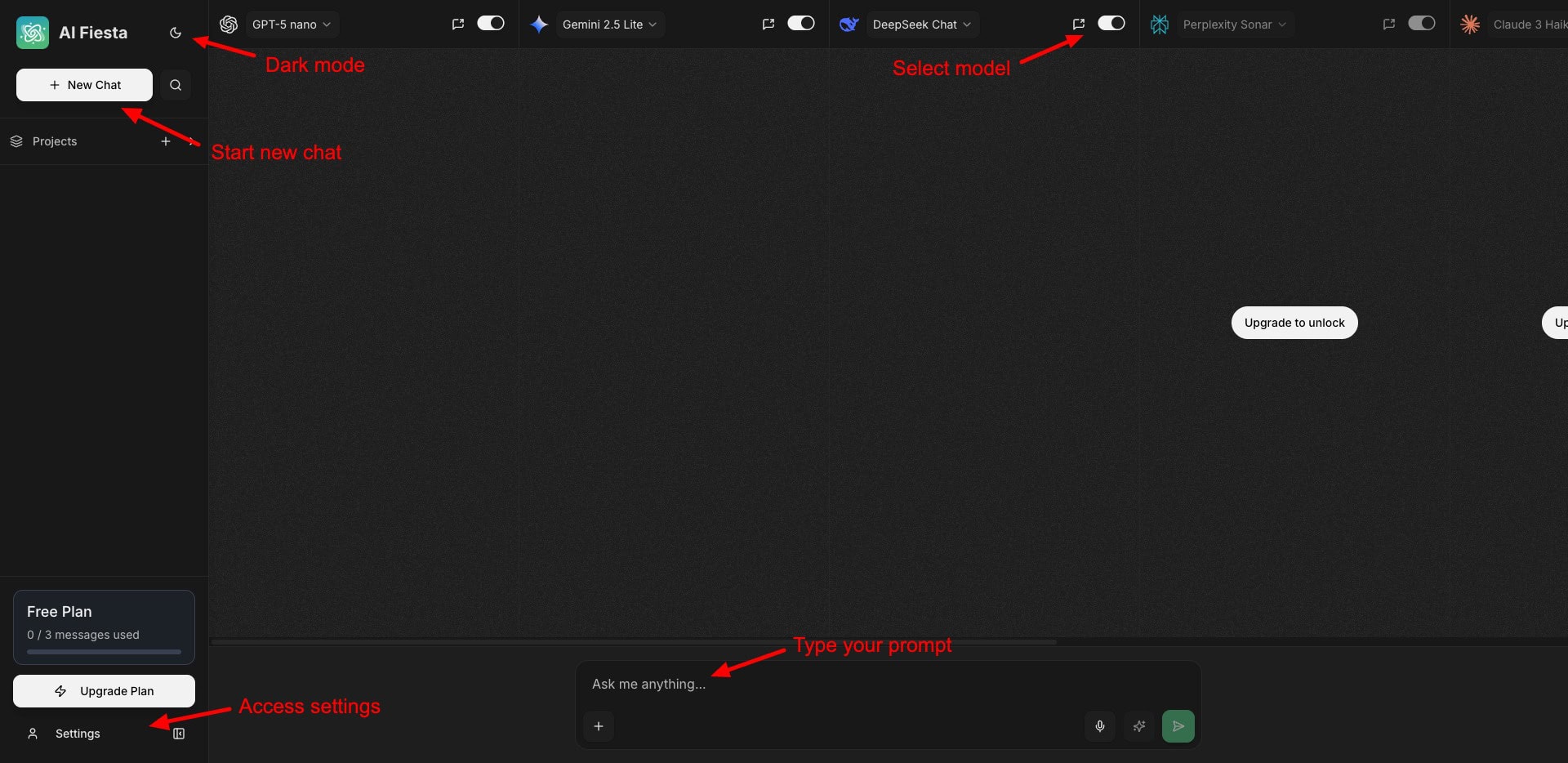
Task: Click the '0 / 3 messages used' text
Action: (83, 635)
